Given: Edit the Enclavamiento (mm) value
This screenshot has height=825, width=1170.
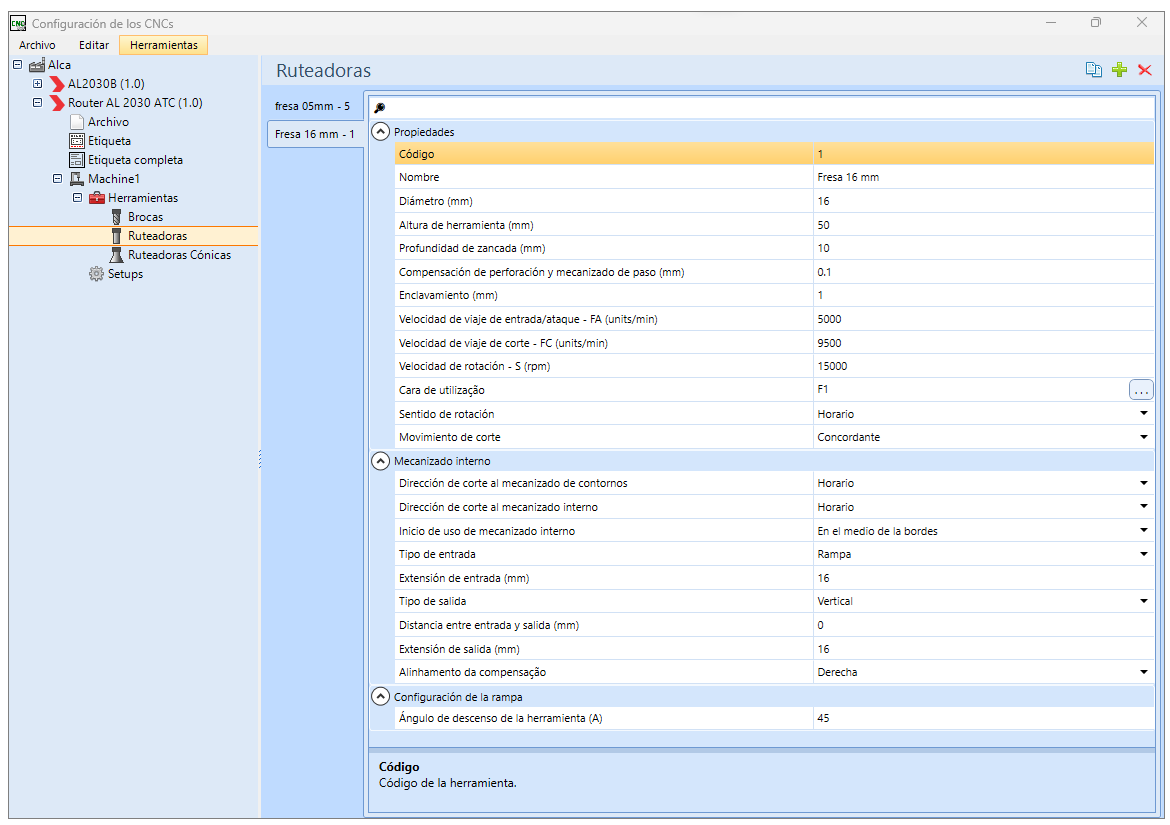Looking at the screenshot, I should [983, 295].
